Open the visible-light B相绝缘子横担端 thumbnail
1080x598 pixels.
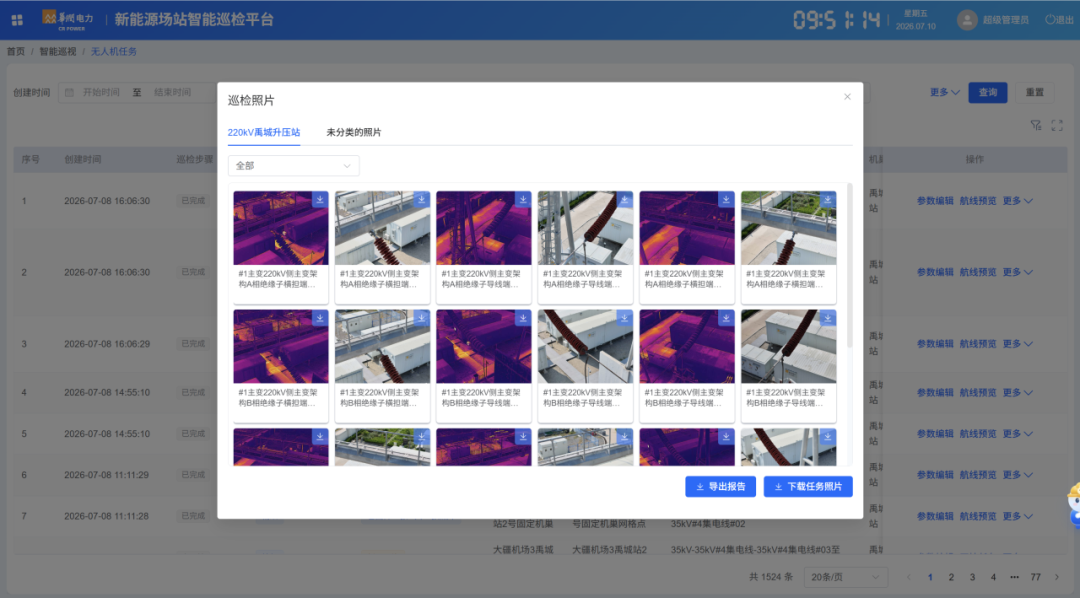pos(382,347)
